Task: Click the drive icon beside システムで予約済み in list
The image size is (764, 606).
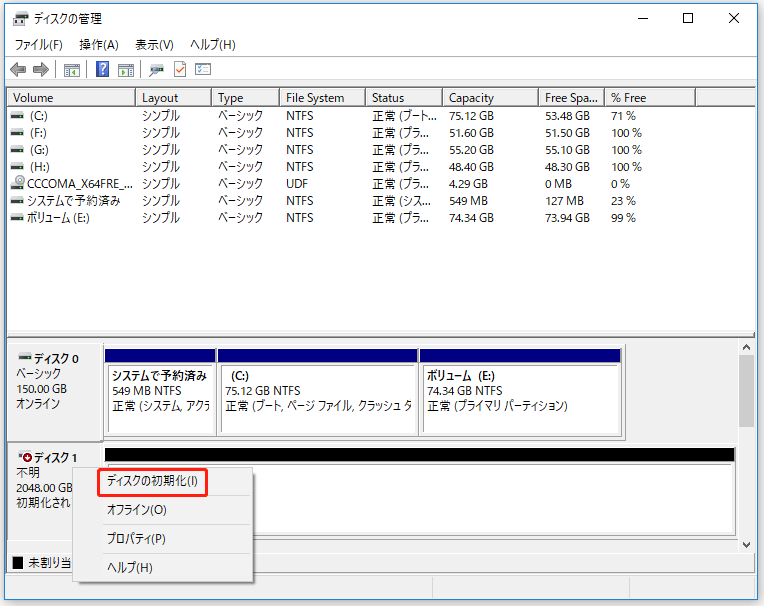Action: tap(17, 201)
